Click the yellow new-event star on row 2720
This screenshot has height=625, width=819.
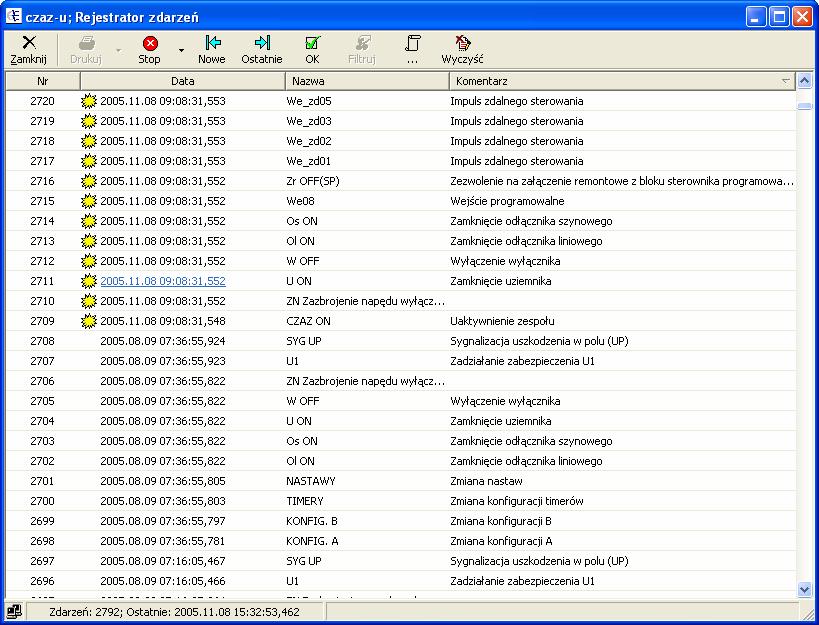pos(89,101)
